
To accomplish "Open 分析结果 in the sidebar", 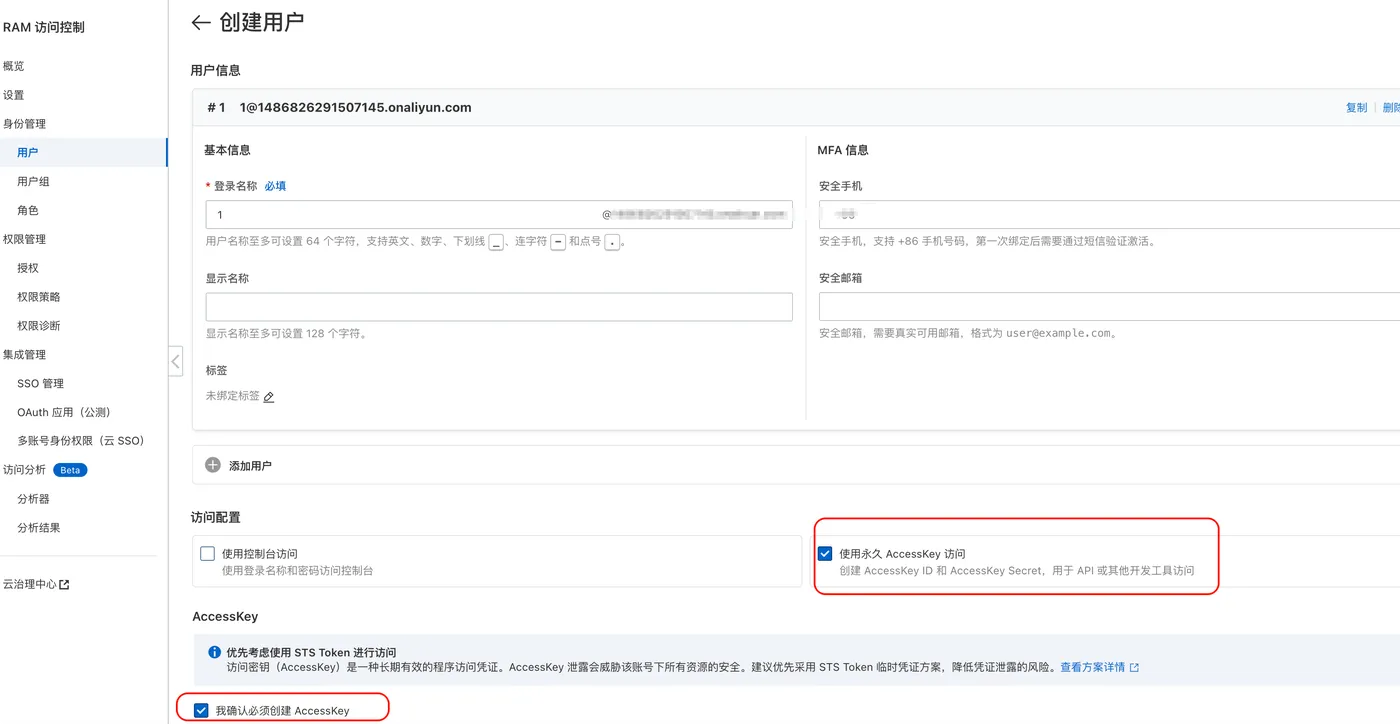I will (39, 528).
